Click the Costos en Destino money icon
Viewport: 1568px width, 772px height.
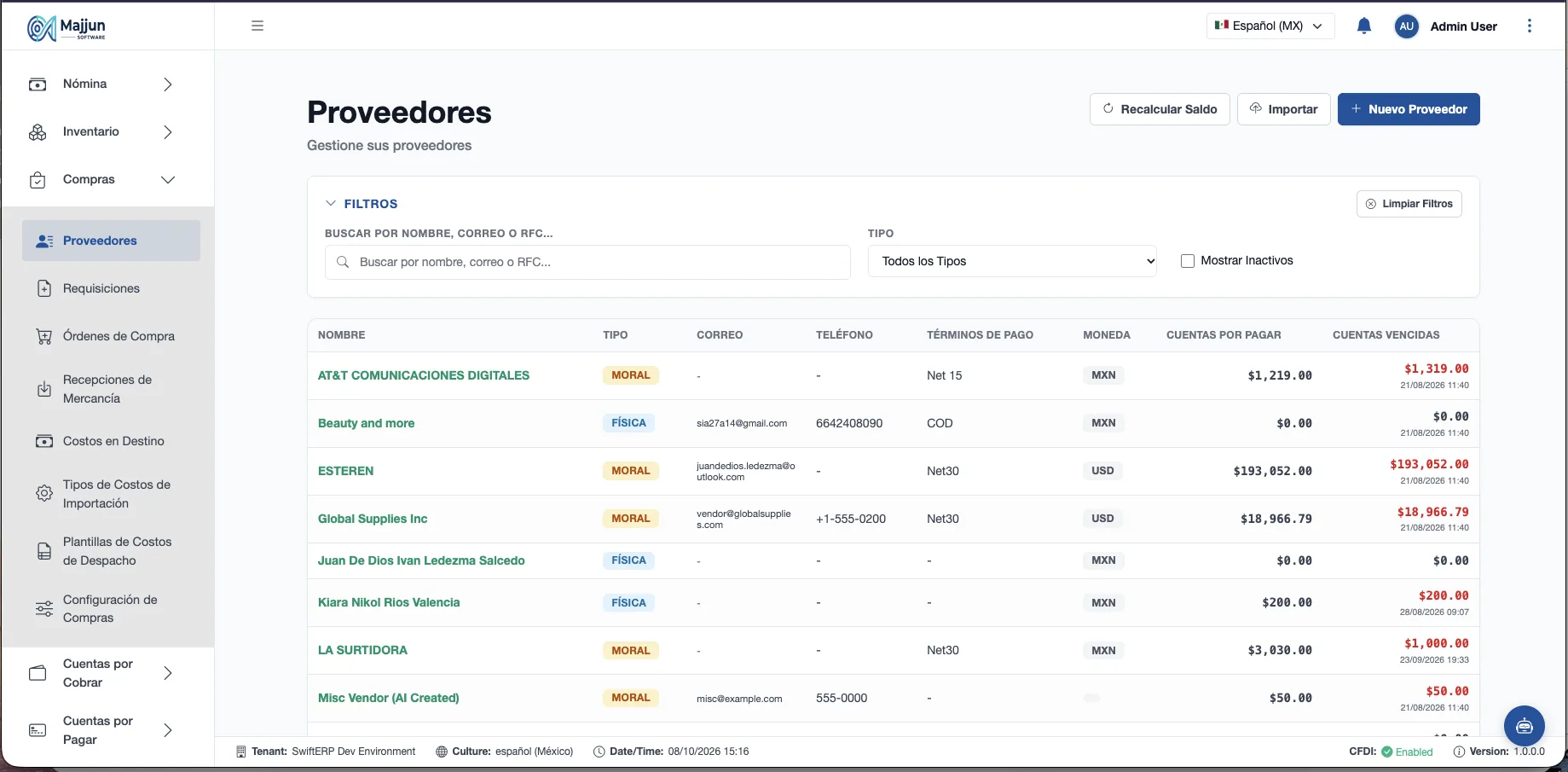(x=44, y=441)
